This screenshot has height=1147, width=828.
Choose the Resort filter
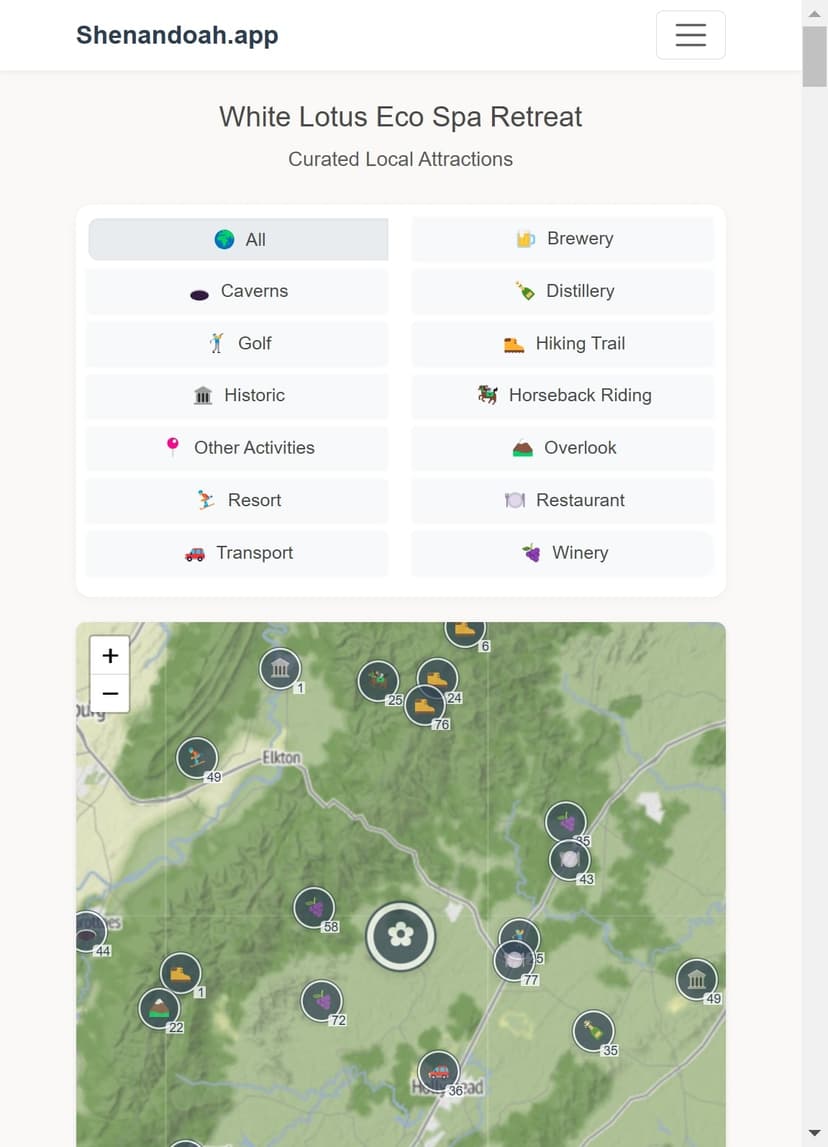pos(237,500)
